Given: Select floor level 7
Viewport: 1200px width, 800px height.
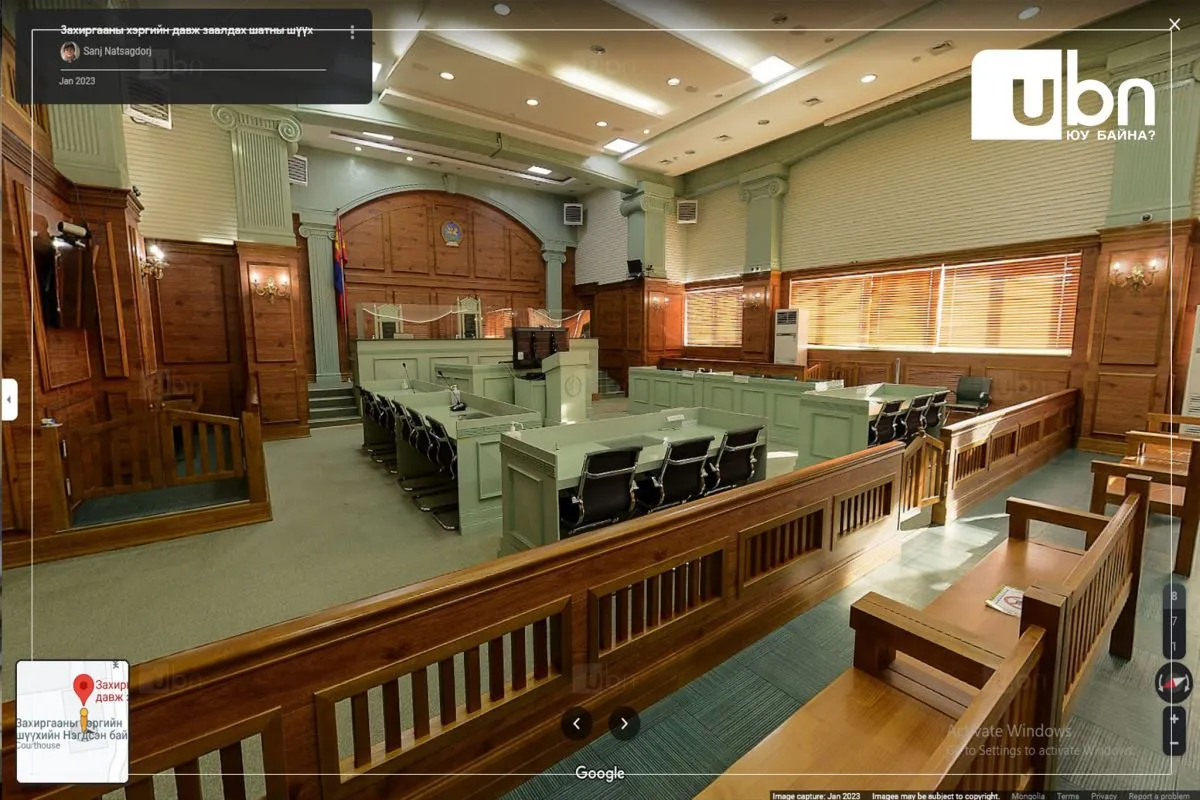Looking at the screenshot, I should click(1174, 620).
